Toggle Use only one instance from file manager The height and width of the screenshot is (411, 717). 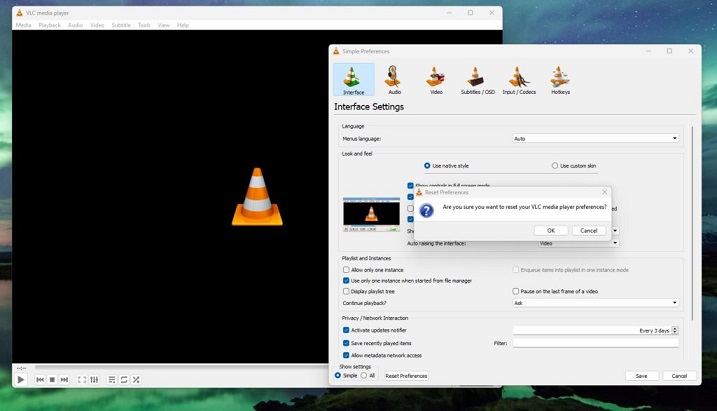[346, 281]
